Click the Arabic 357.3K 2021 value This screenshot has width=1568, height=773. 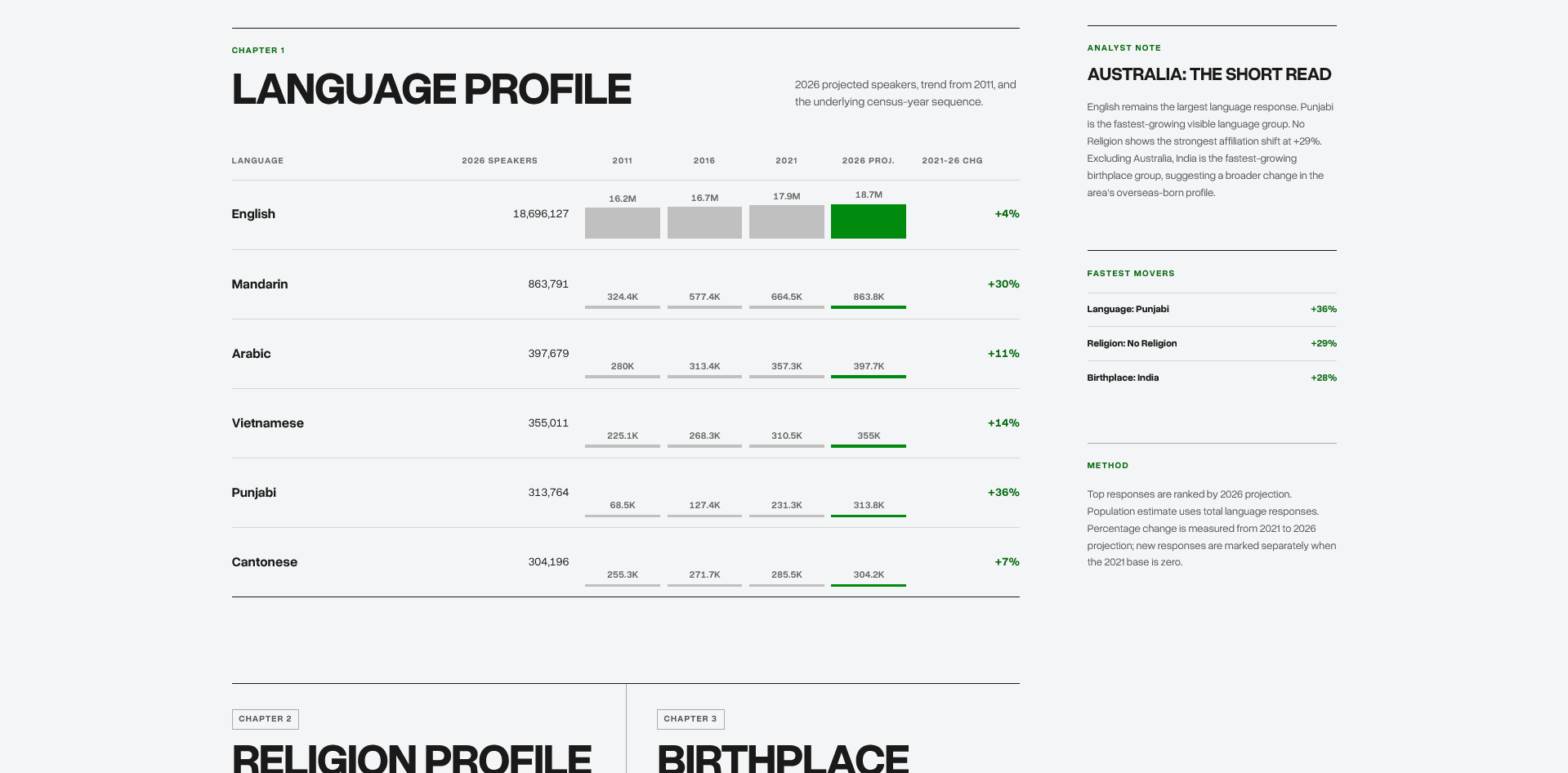pos(787,367)
